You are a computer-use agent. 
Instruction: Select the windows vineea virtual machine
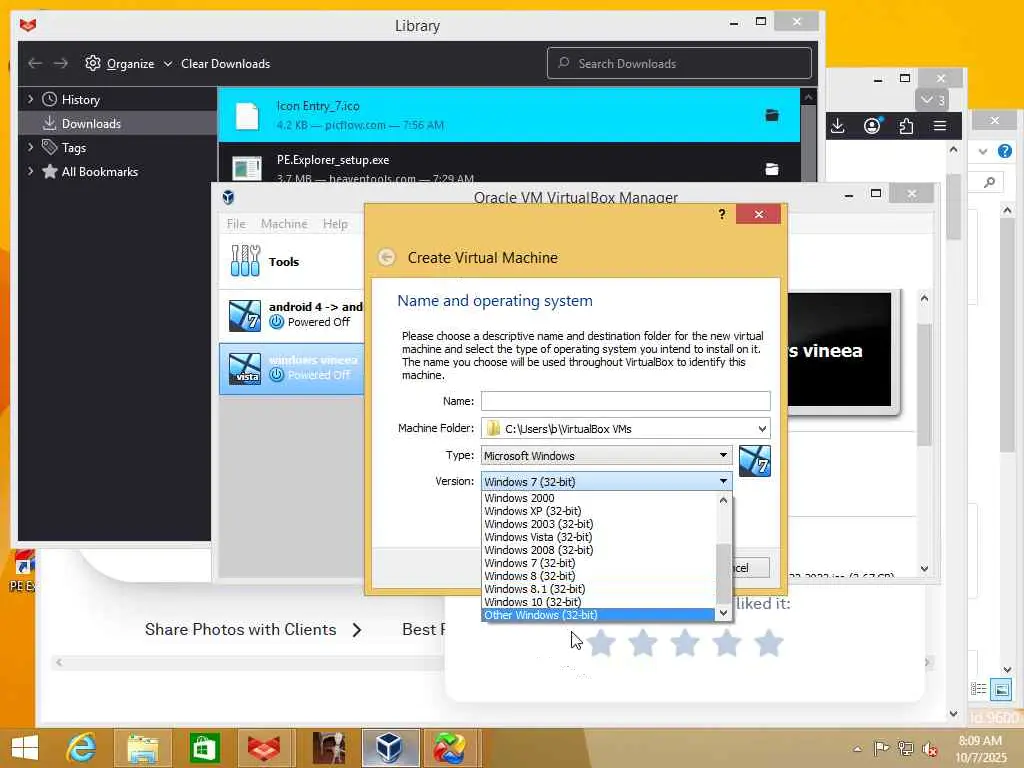[x=292, y=368]
